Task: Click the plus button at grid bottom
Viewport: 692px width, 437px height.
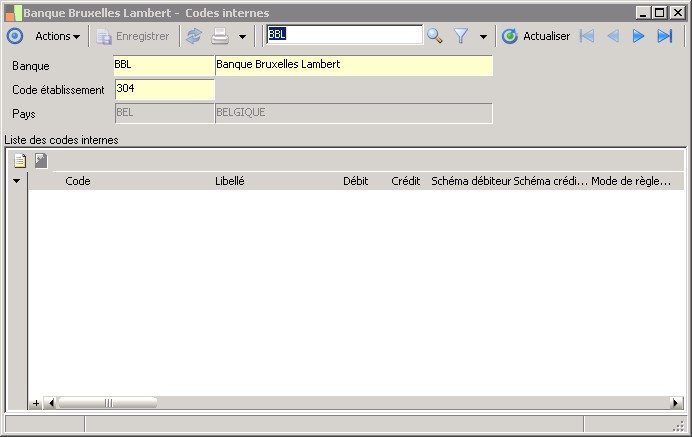Action: pyautogui.click(x=36, y=403)
